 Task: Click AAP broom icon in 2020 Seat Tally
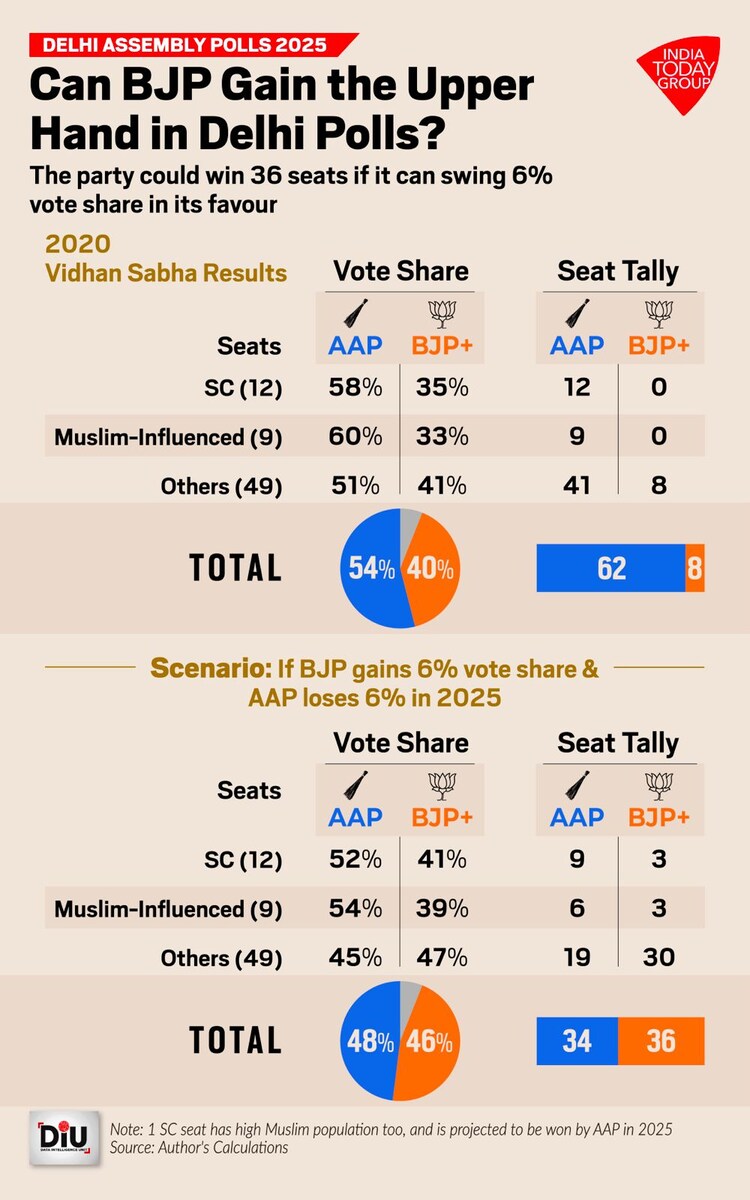pyautogui.click(x=576, y=313)
